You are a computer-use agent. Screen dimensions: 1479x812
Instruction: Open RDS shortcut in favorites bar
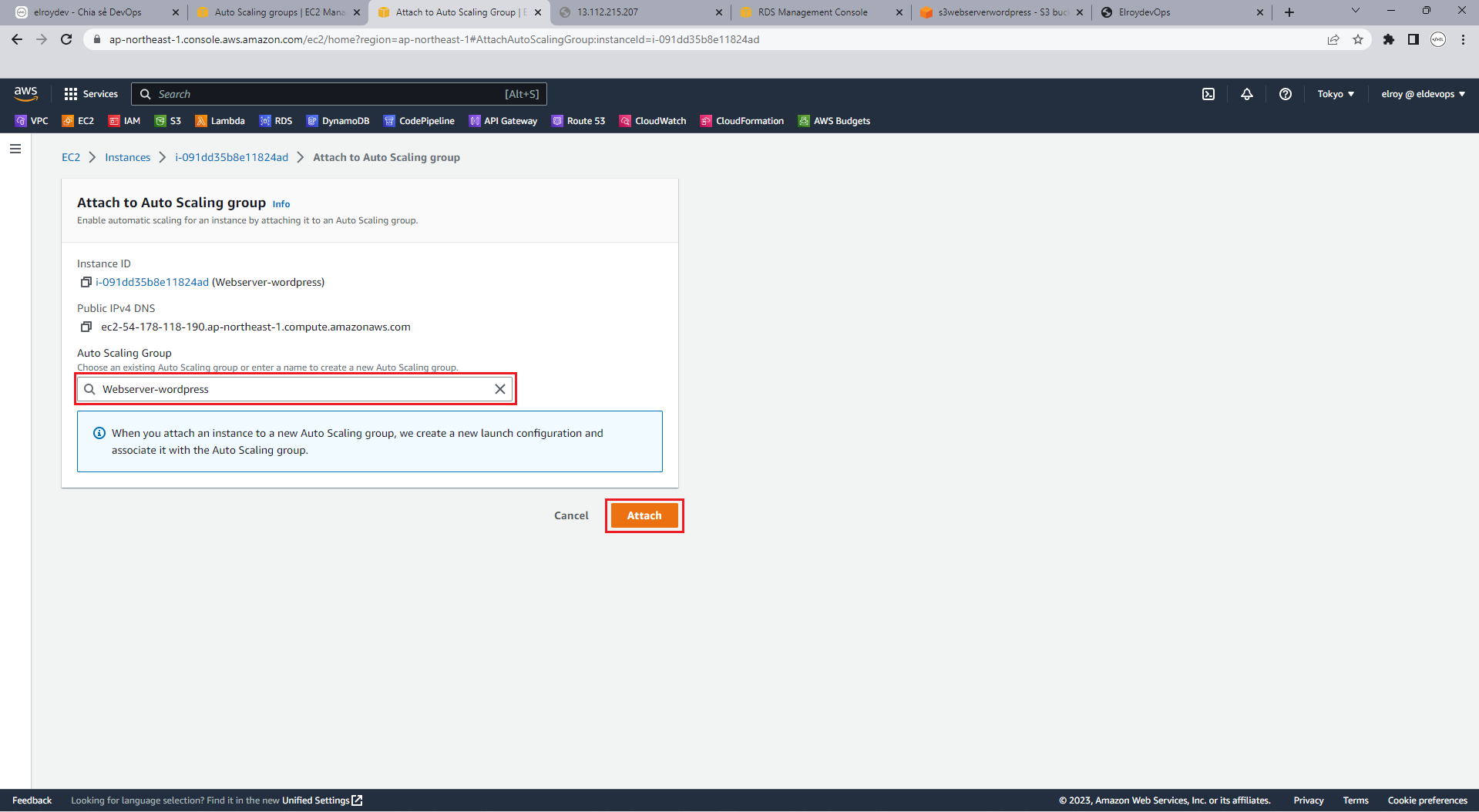[276, 121]
